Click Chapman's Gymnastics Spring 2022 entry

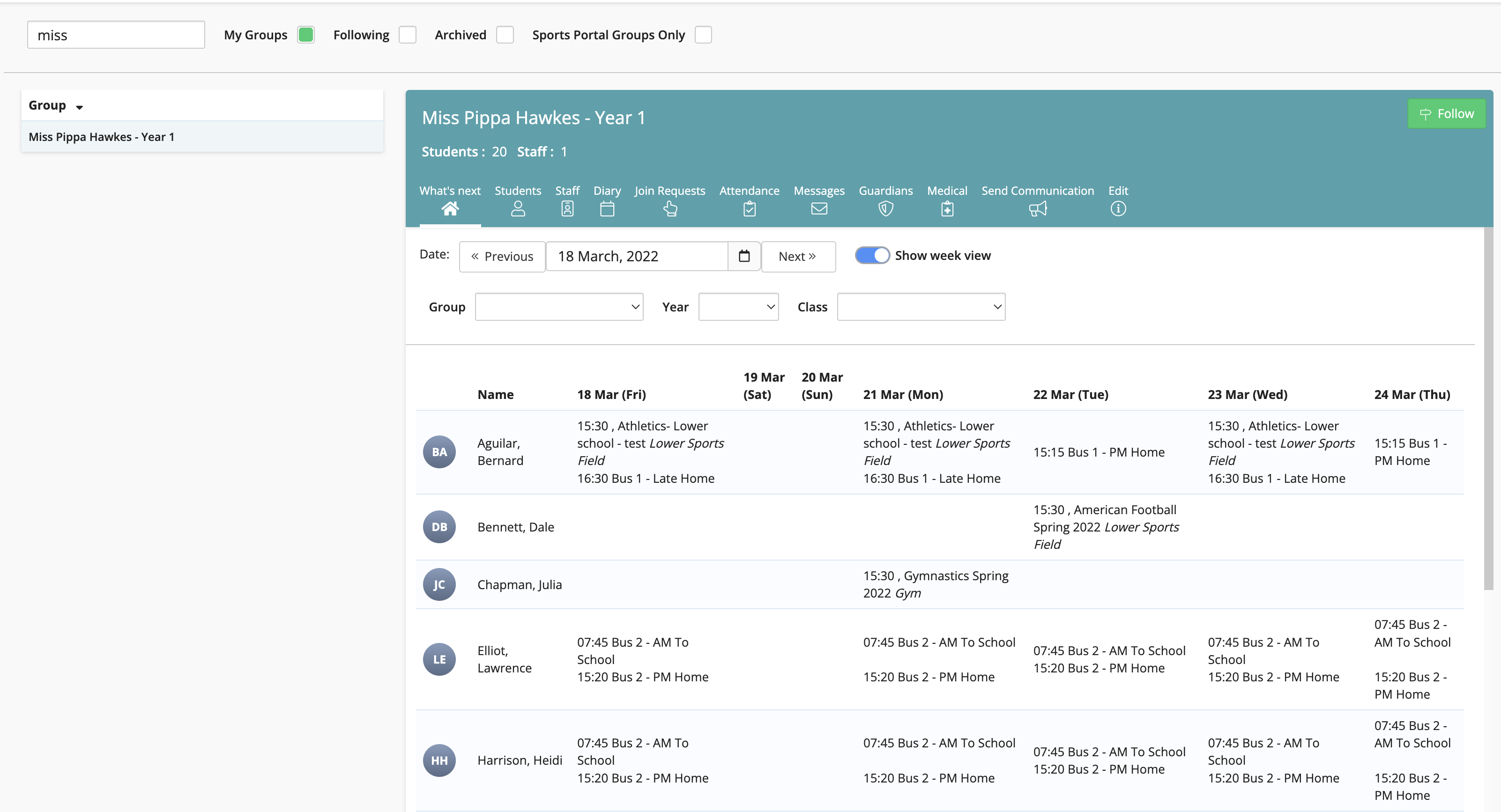(935, 585)
